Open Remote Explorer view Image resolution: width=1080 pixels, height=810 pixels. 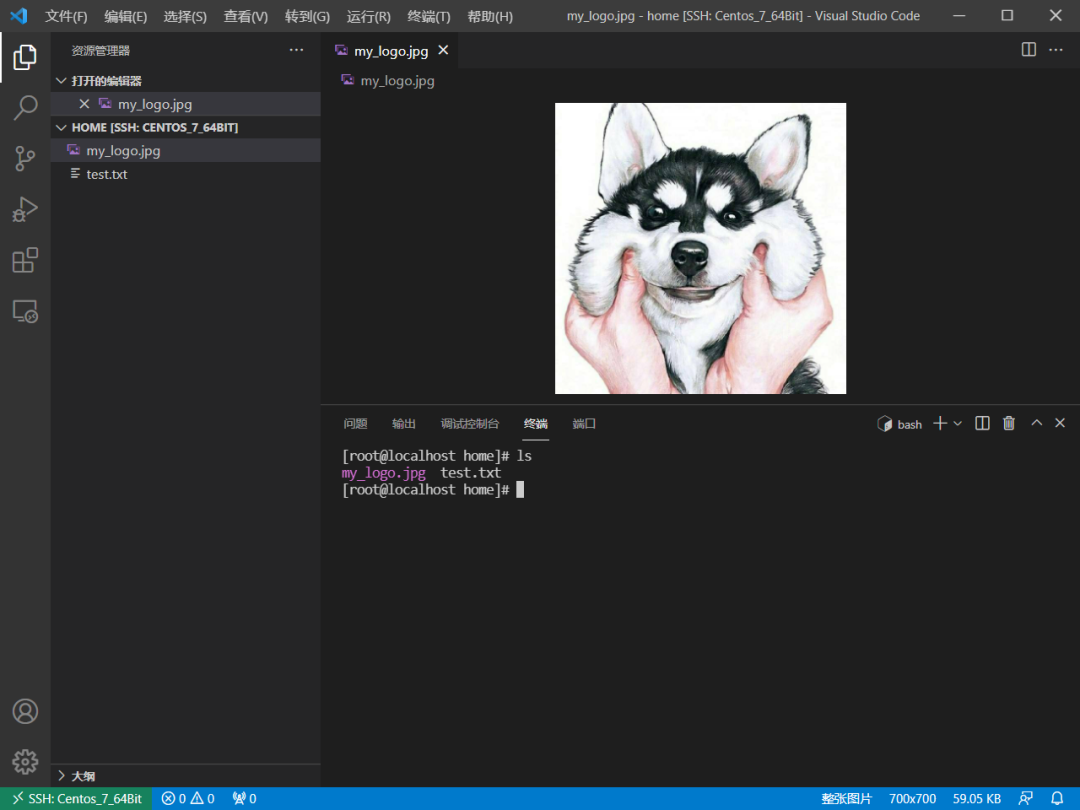click(x=25, y=311)
